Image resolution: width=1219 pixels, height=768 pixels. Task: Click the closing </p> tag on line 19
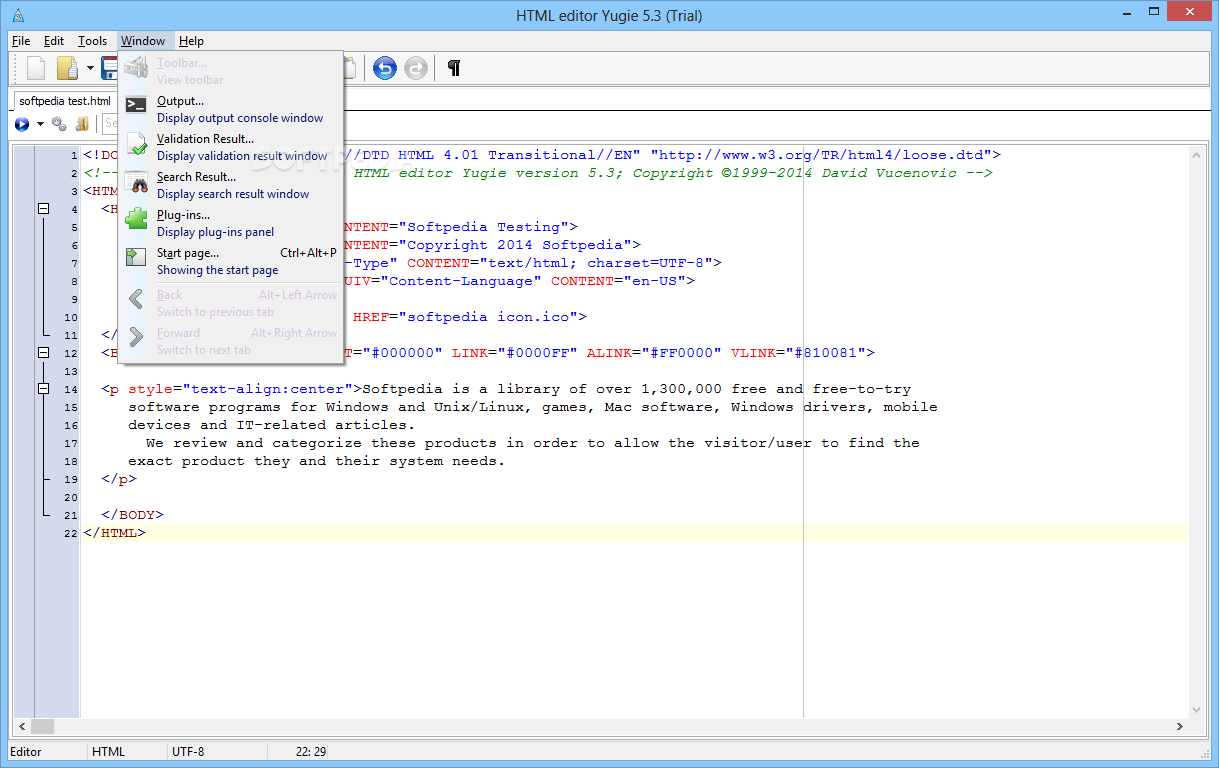[x=119, y=479]
